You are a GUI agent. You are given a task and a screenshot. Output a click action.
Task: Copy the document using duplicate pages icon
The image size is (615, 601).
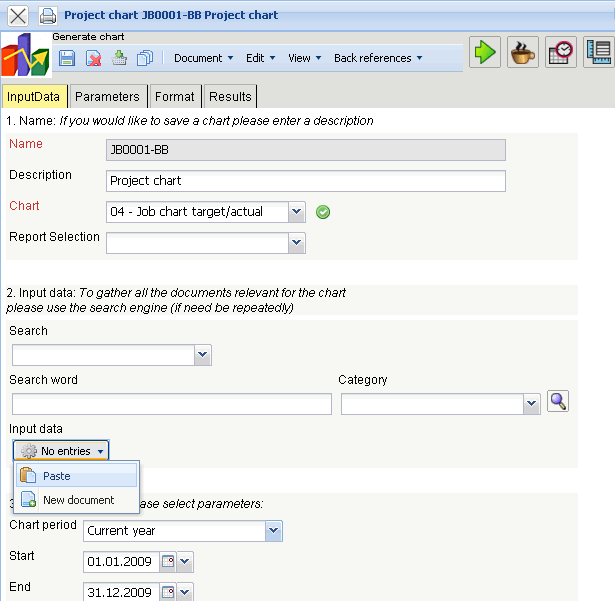[145, 58]
